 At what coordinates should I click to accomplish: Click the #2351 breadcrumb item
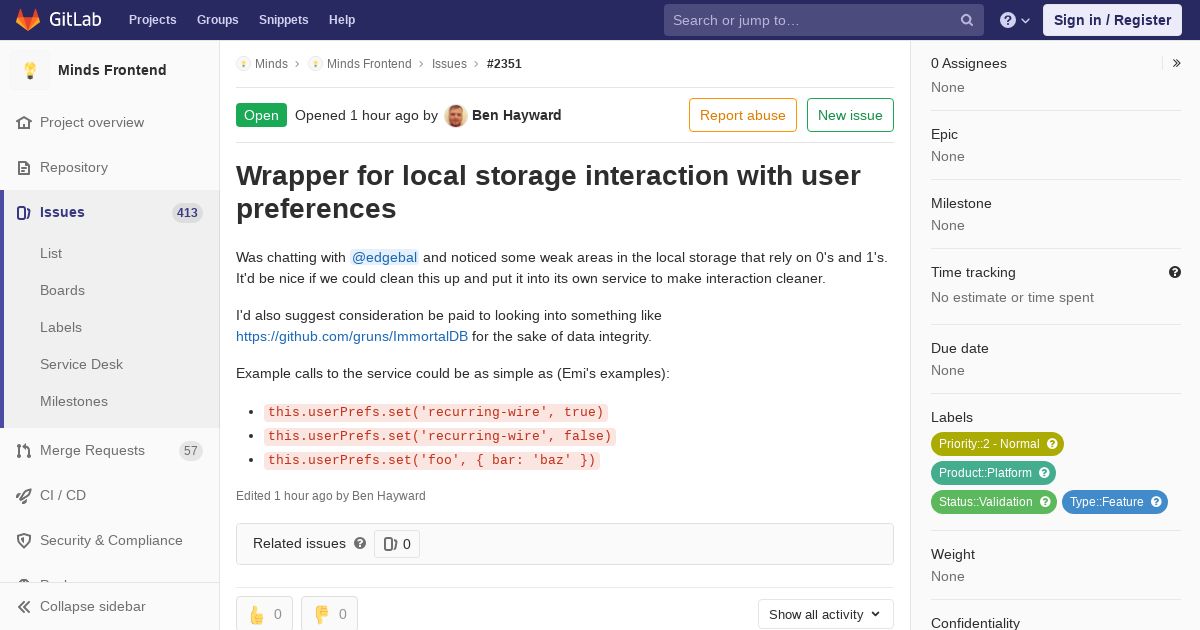pos(504,63)
